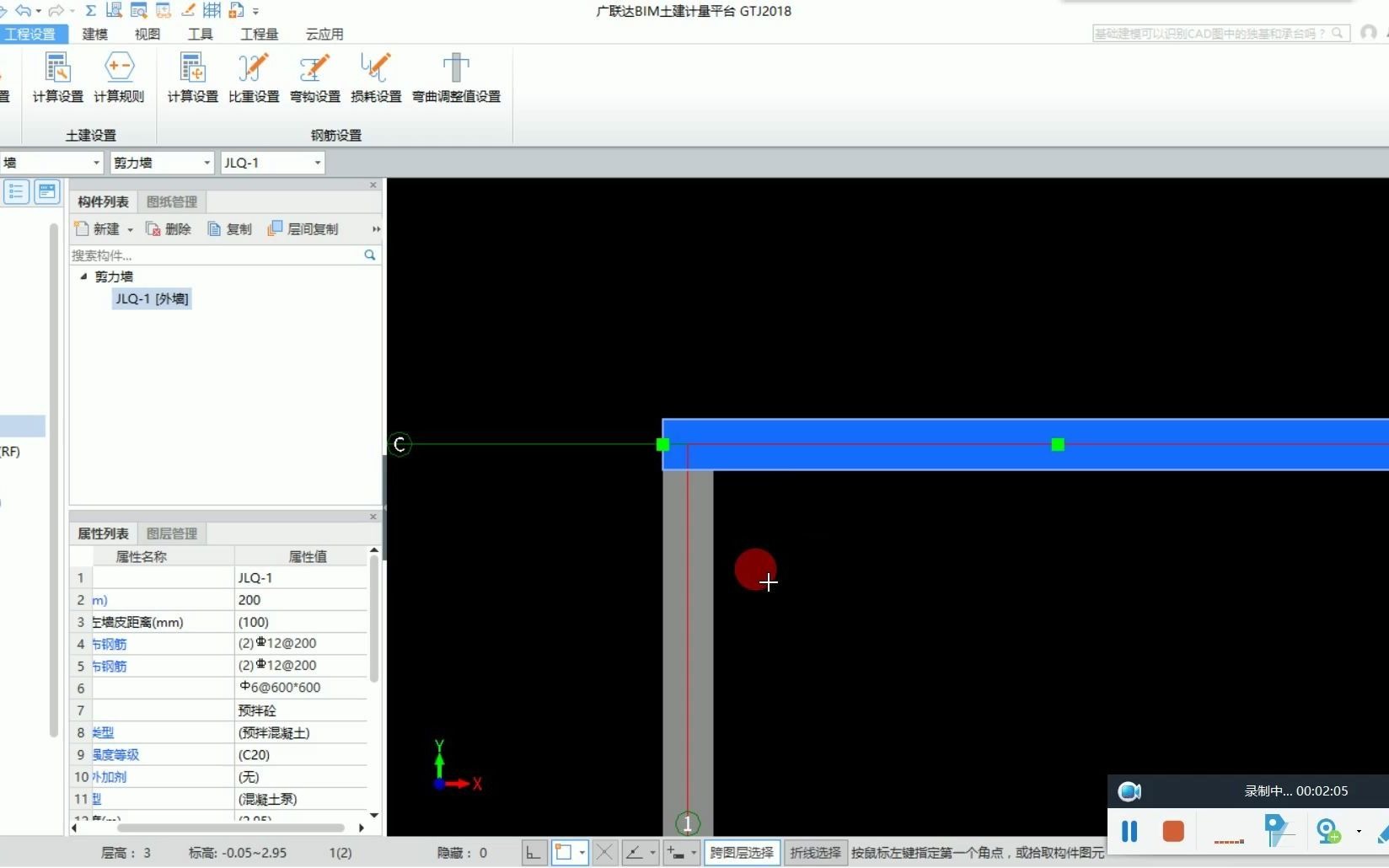The width and height of the screenshot is (1389, 868).
Task: Open the 弯钩设置 dialog
Action: pos(315,78)
